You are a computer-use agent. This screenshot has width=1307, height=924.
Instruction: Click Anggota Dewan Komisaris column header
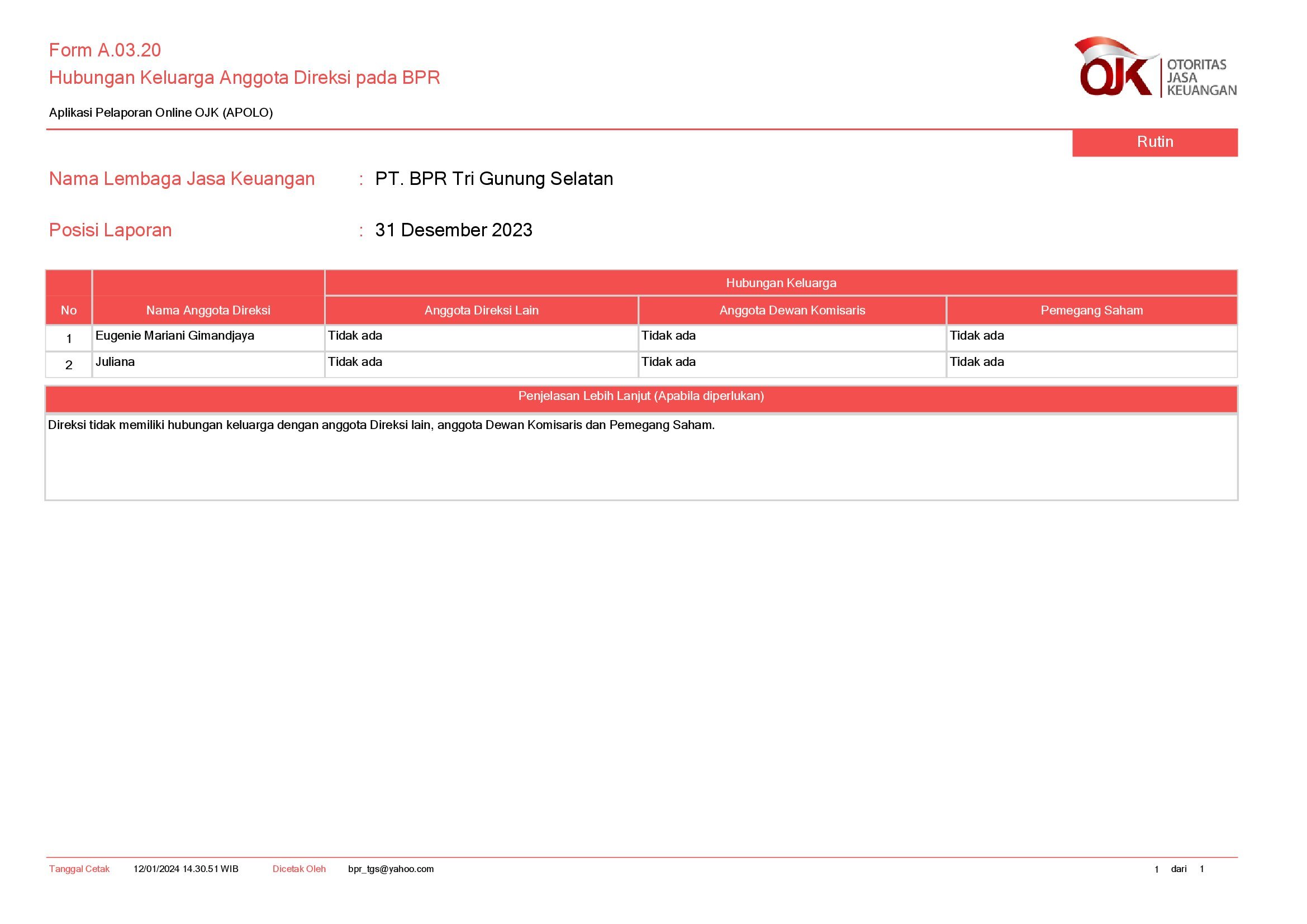pos(792,310)
